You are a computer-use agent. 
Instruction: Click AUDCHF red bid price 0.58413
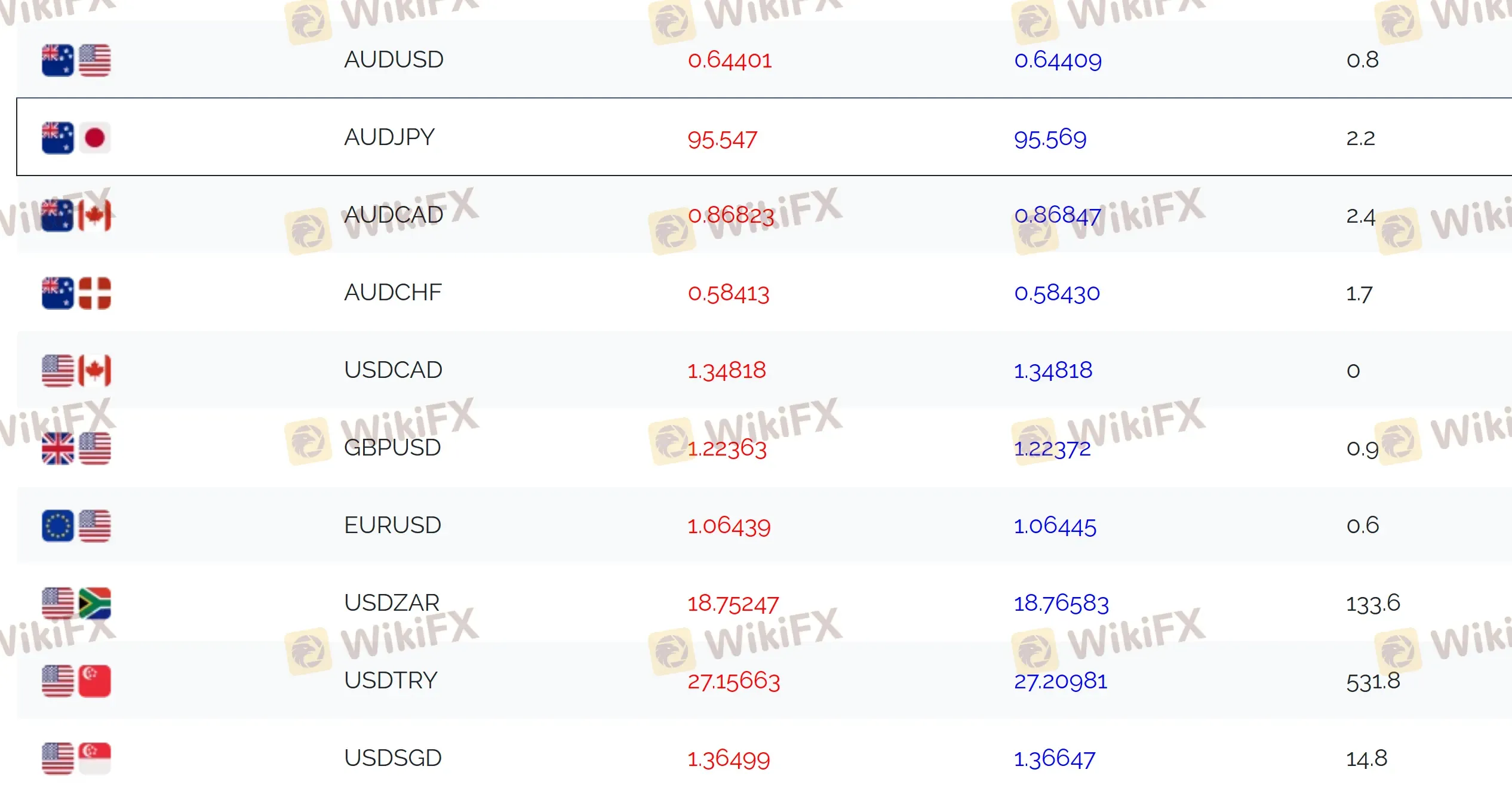coord(729,293)
